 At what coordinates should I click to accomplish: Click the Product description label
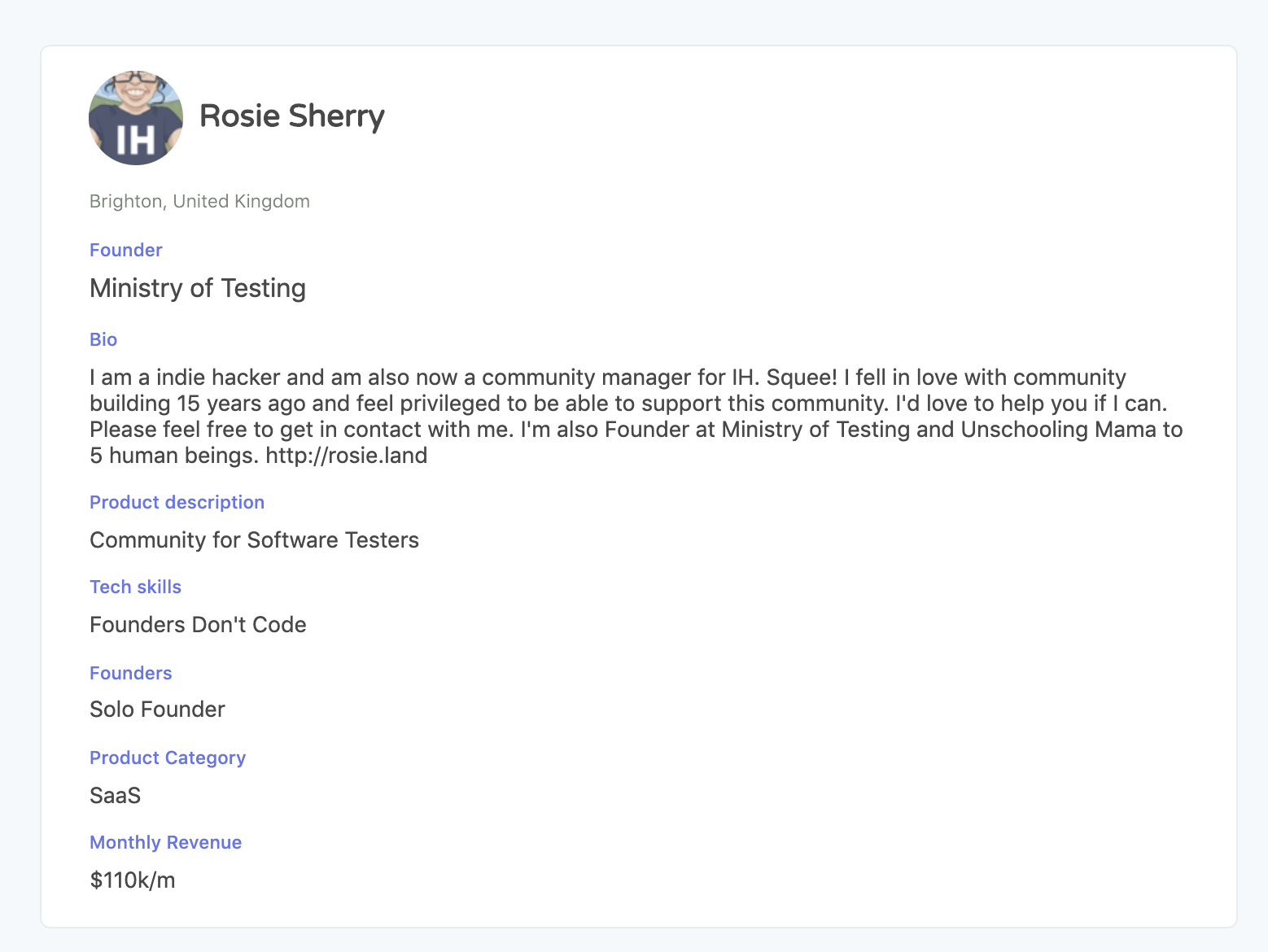coord(177,502)
